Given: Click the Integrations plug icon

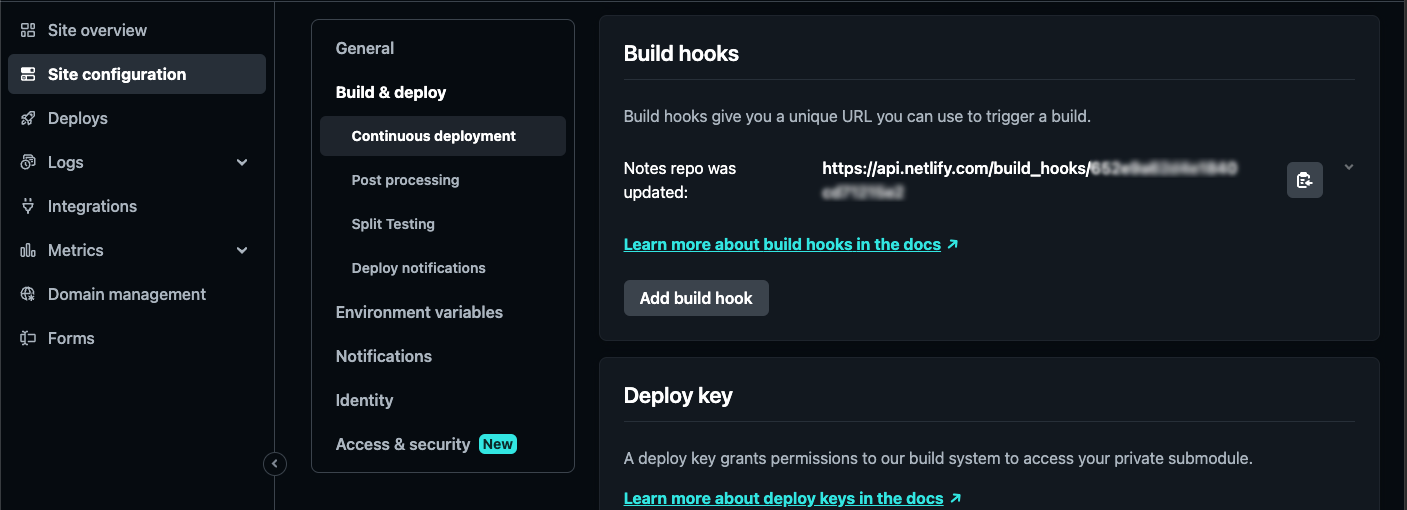Looking at the screenshot, I should [x=28, y=206].
